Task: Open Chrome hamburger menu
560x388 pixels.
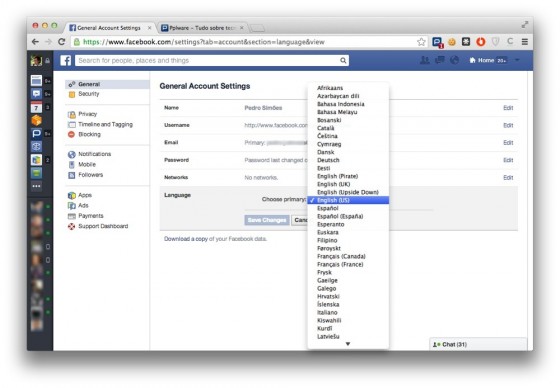Action: (x=525, y=42)
